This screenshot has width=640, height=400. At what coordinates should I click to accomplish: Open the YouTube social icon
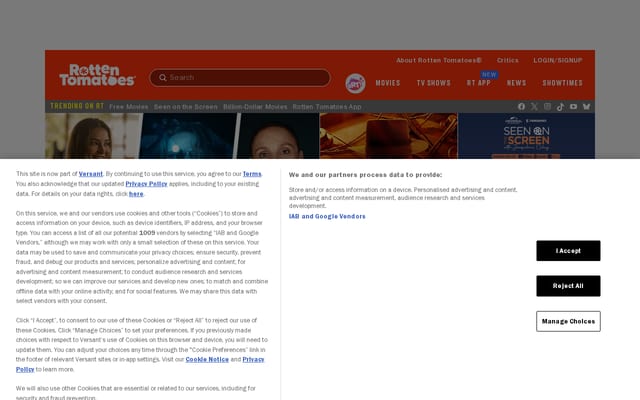[573, 107]
